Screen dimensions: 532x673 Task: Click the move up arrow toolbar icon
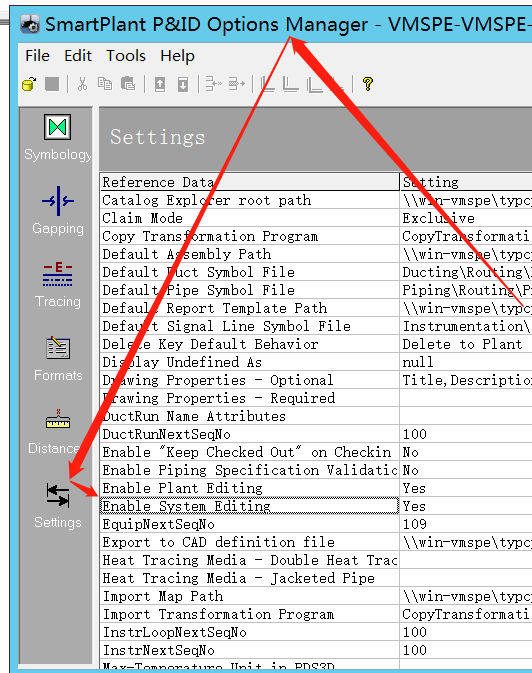pos(160,84)
